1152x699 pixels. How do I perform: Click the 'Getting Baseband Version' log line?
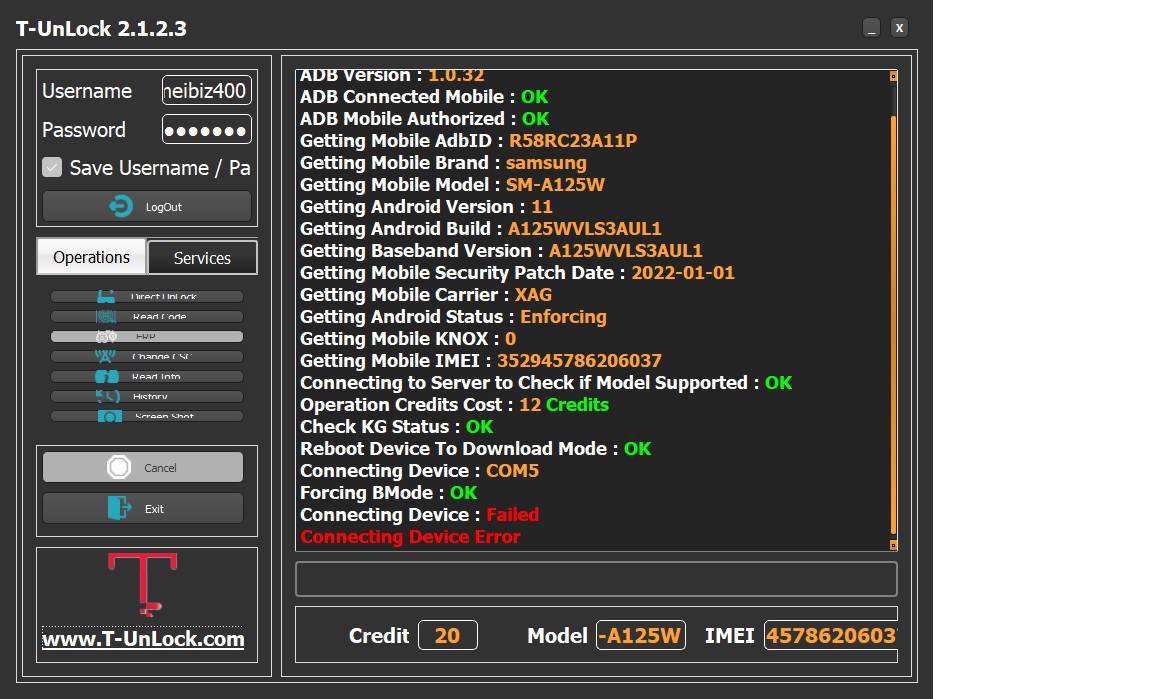pos(501,251)
